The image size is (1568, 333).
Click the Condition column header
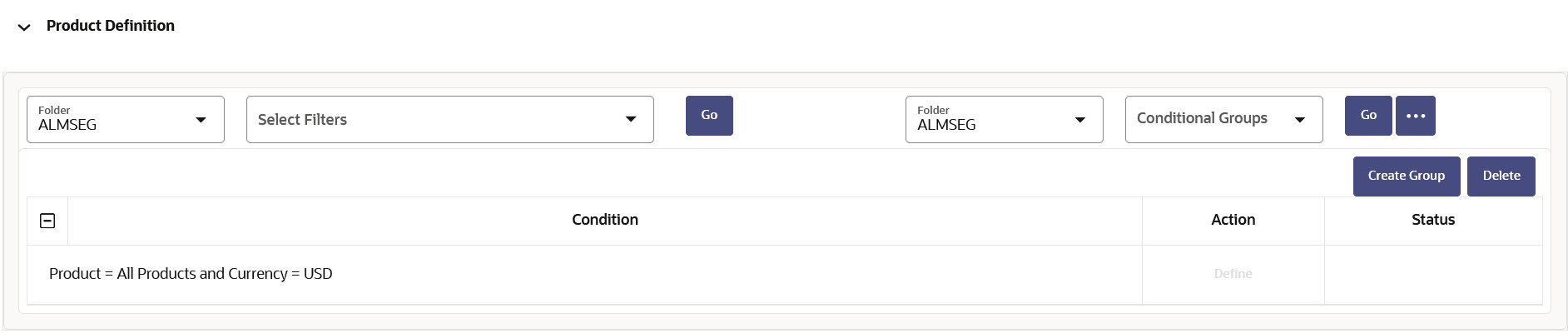point(605,220)
